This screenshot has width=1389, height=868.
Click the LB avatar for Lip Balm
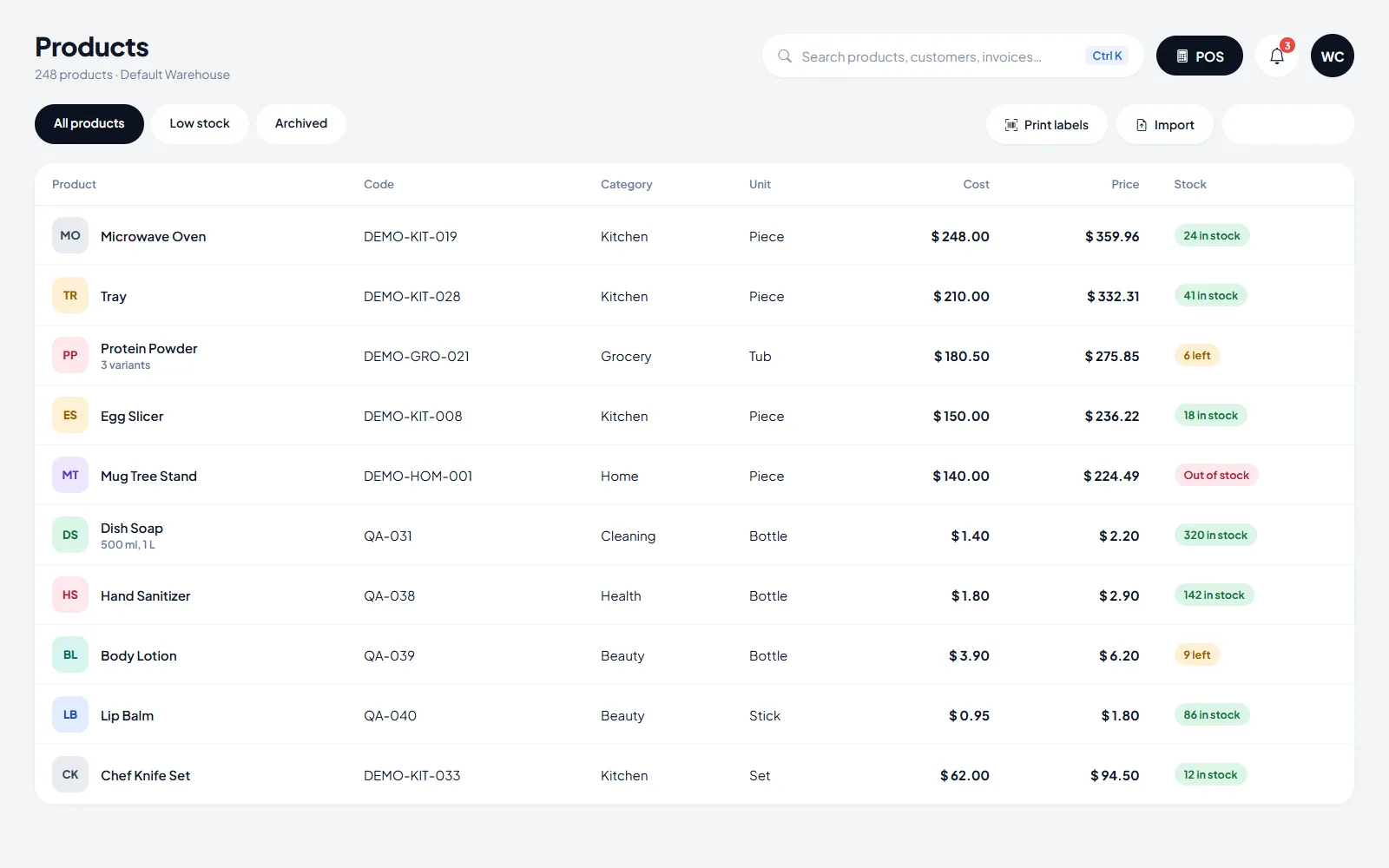(x=70, y=714)
